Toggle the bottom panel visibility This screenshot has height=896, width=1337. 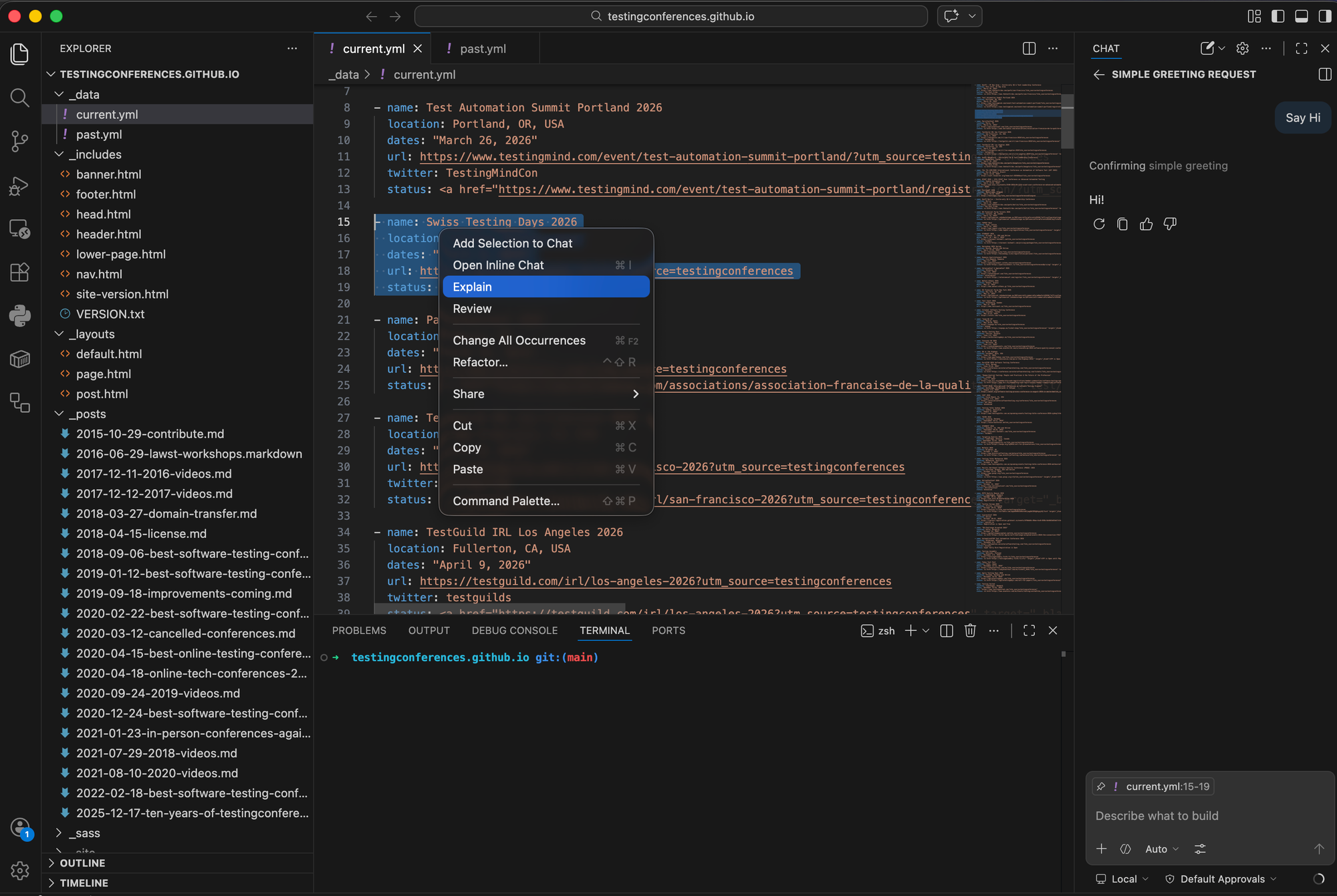(x=1301, y=16)
